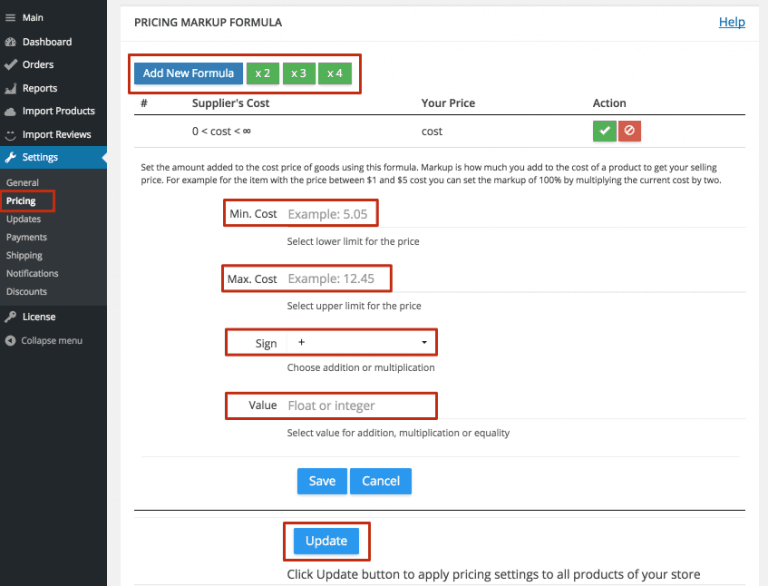
Task: Click 'Select upper limit for the price' hint
Action: click(x=354, y=306)
